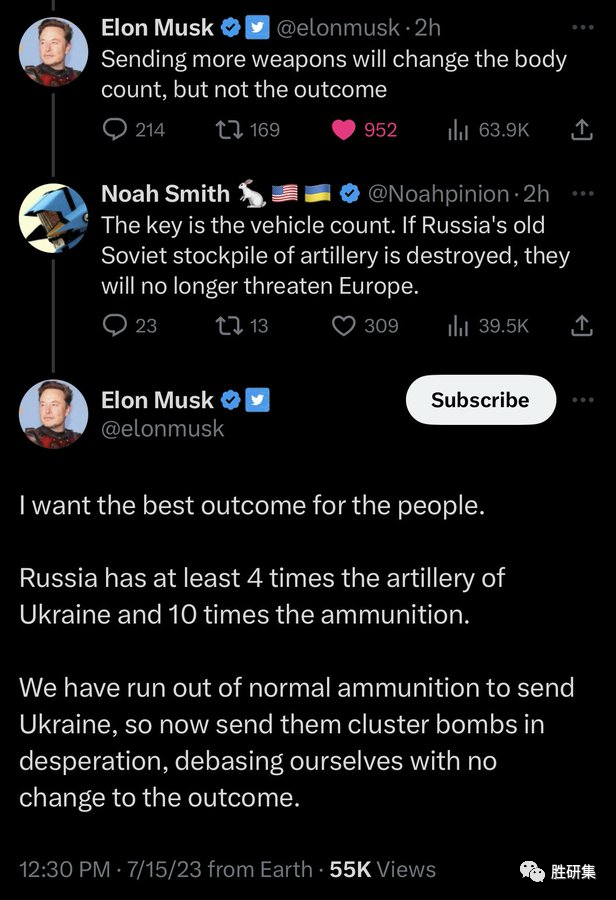This screenshot has height=900, width=616.
Task: Open Elon Musk's avatar in main tweet
Action: click(53, 414)
